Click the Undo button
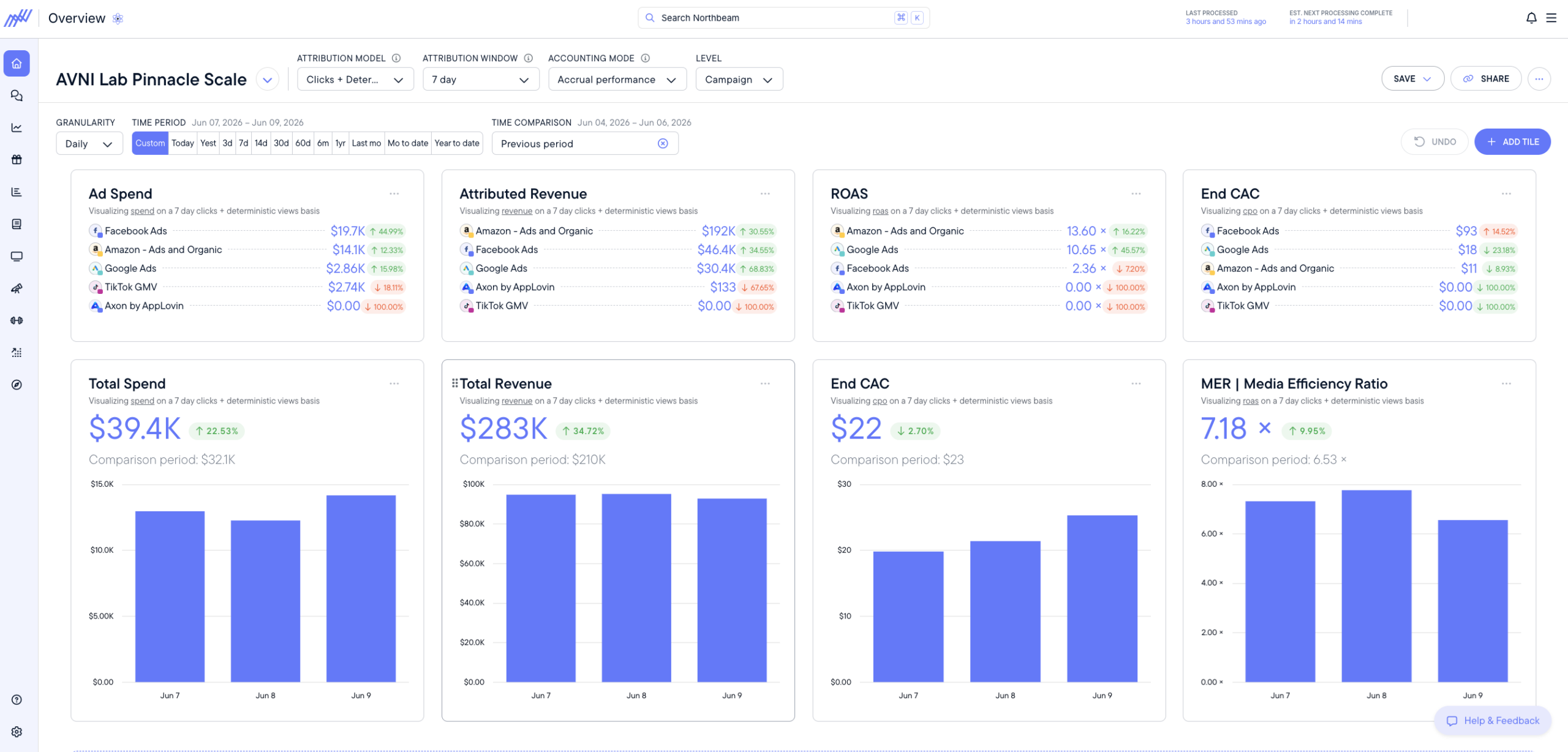Image resolution: width=1568 pixels, height=752 pixels. coord(1434,141)
